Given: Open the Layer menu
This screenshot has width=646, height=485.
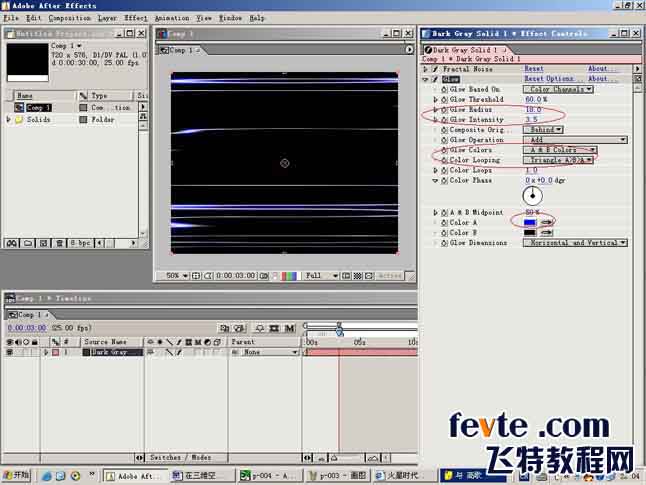Looking at the screenshot, I should (x=107, y=18).
